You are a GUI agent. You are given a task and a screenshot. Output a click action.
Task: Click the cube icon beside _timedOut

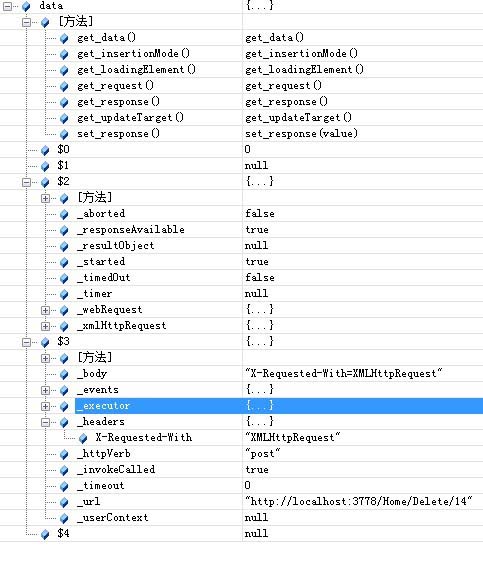tap(64, 278)
